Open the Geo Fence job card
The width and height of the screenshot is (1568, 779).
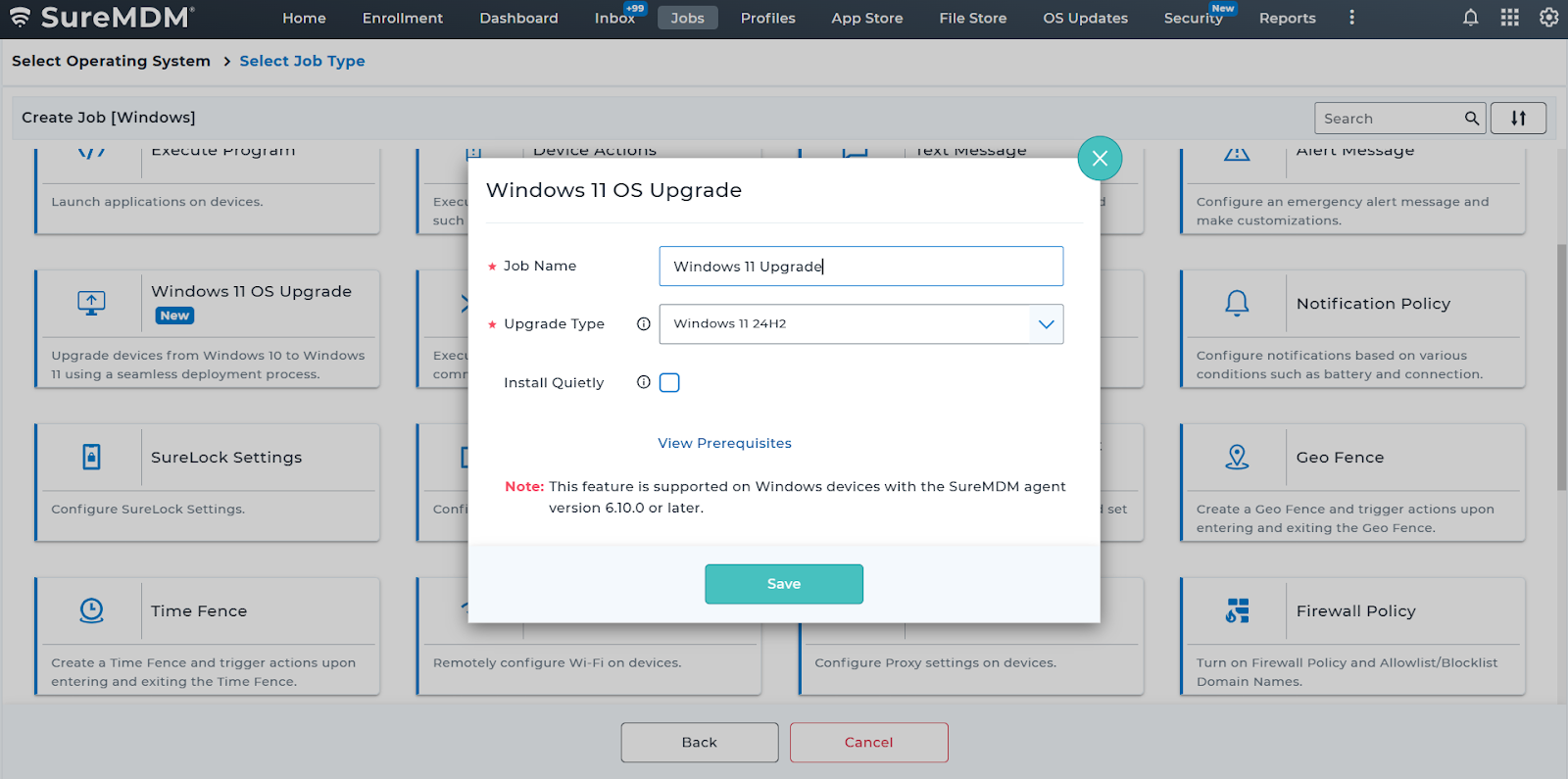1352,482
